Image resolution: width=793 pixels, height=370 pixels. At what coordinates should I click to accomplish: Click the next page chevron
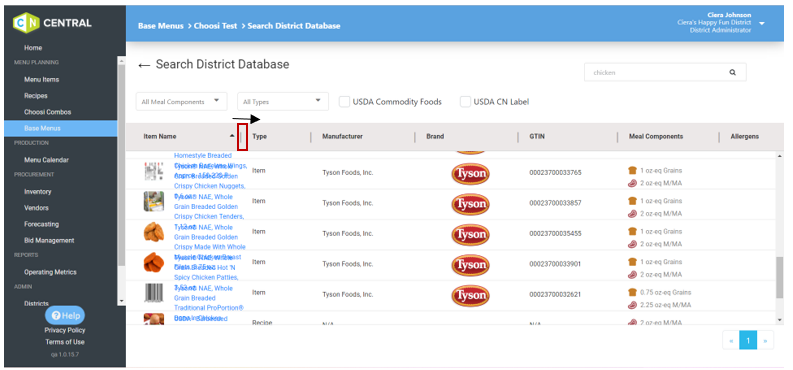point(765,341)
